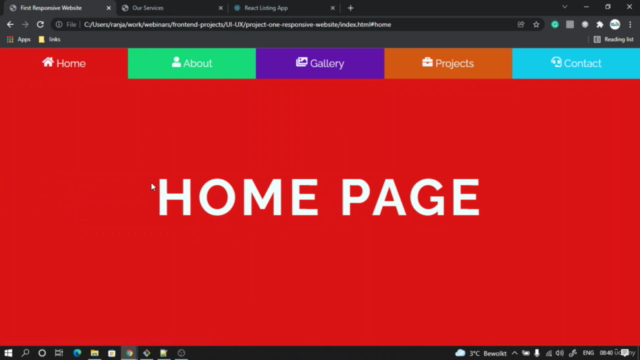Image resolution: width=640 pixels, height=360 pixels.
Task: Open the links bookmark folder
Action: pyautogui.click(x=49, y=40)
